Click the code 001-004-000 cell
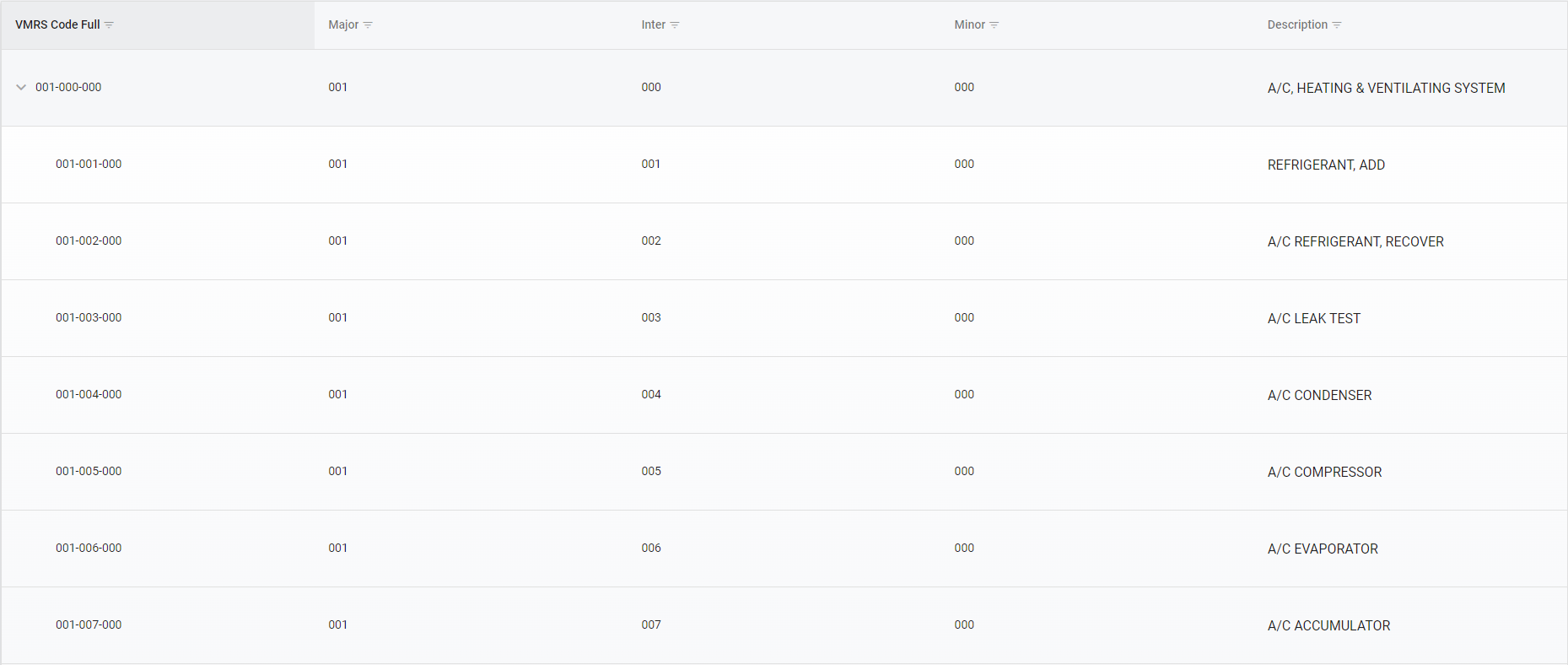Screen dimensions: 1568x665 tap(89, 394)
